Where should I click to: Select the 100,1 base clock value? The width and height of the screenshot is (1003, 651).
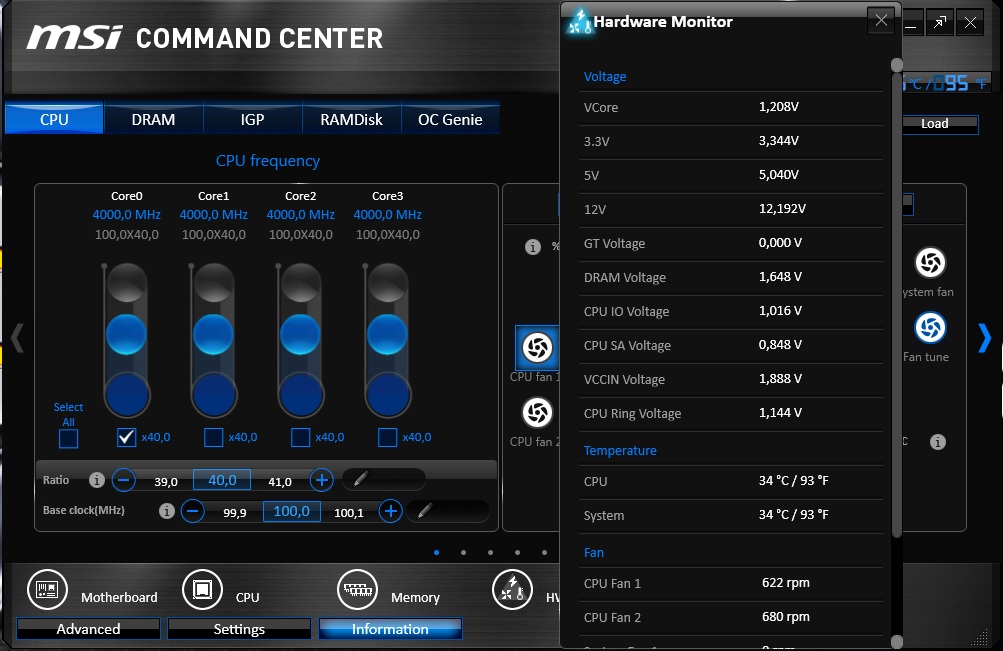coord(349,513)
